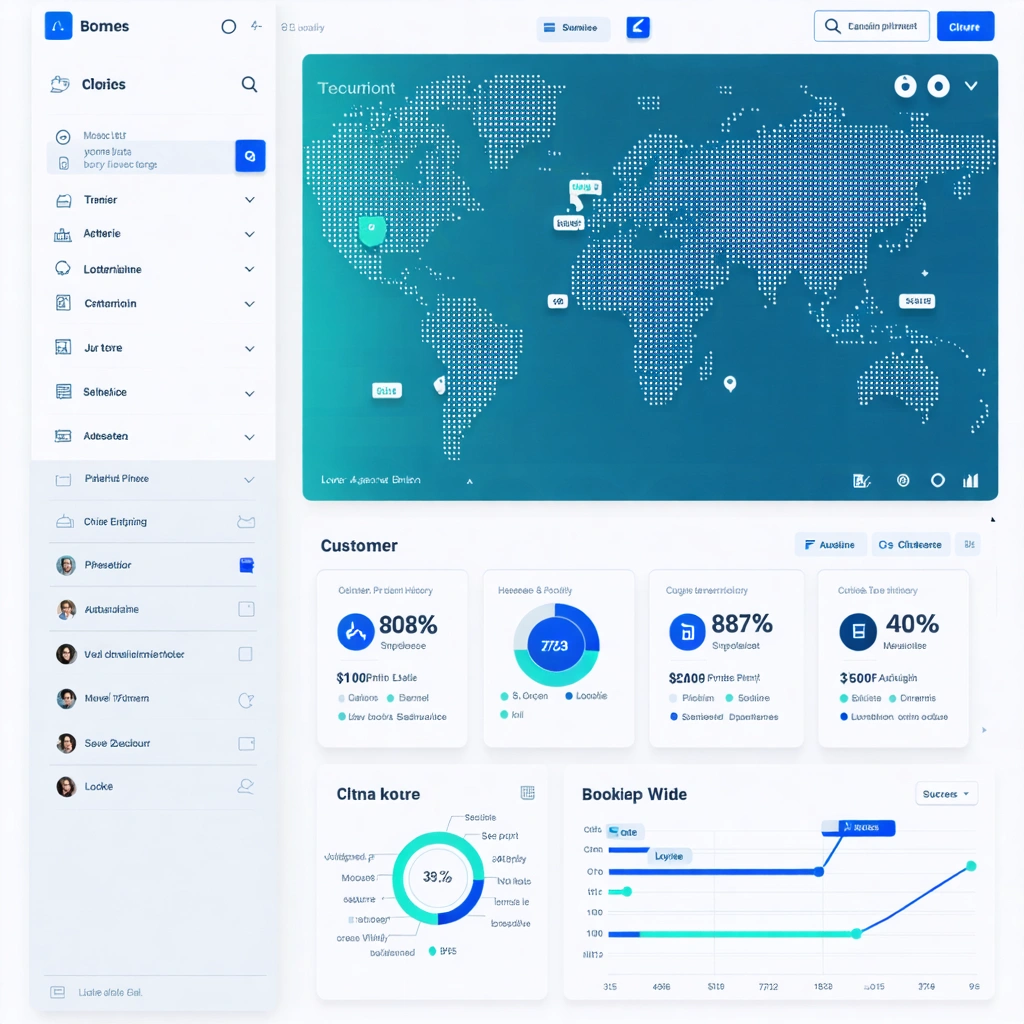Screen dimensions: 1024x1024
Task: Click the edit-document icon at the map bottom
Action: [x=861, y=480]
